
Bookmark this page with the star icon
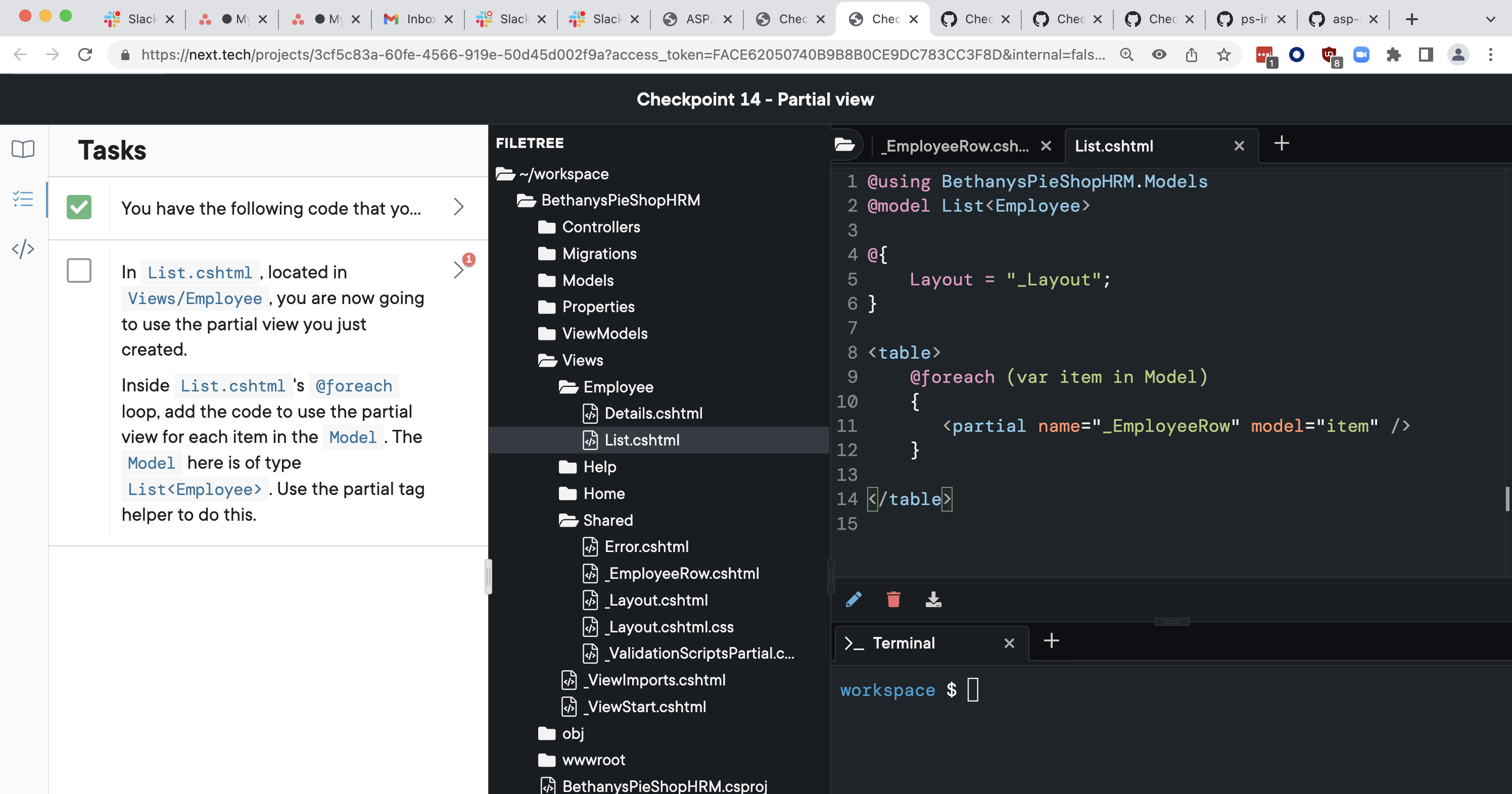pos(1223,55)
